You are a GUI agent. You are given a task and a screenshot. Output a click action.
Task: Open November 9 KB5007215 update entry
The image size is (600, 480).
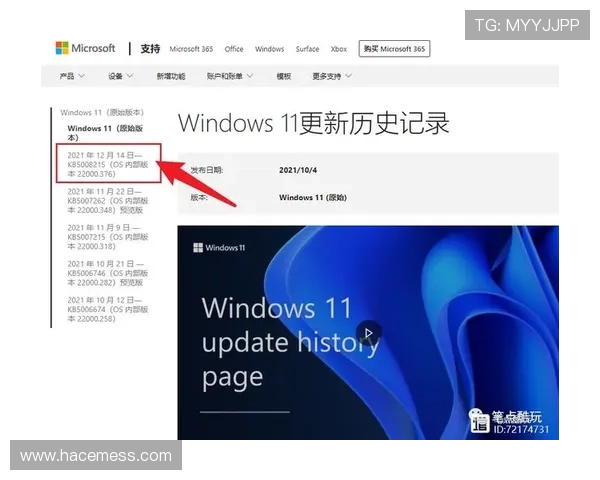[108, 237]
